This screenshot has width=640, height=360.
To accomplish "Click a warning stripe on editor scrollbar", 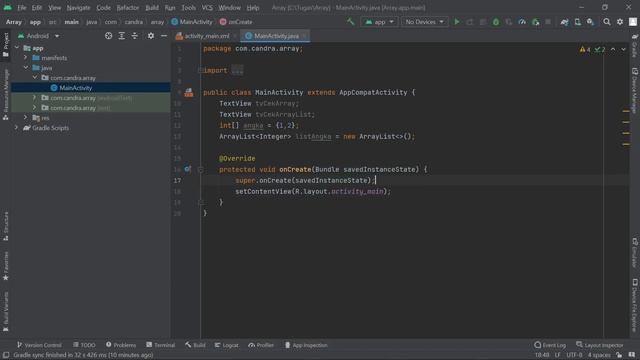I will [x=626, y=111].
